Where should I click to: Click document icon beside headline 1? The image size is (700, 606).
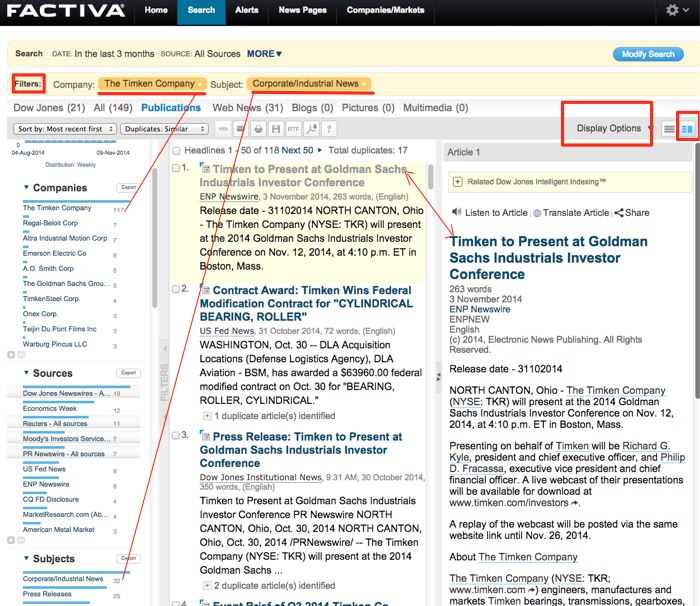205,168
